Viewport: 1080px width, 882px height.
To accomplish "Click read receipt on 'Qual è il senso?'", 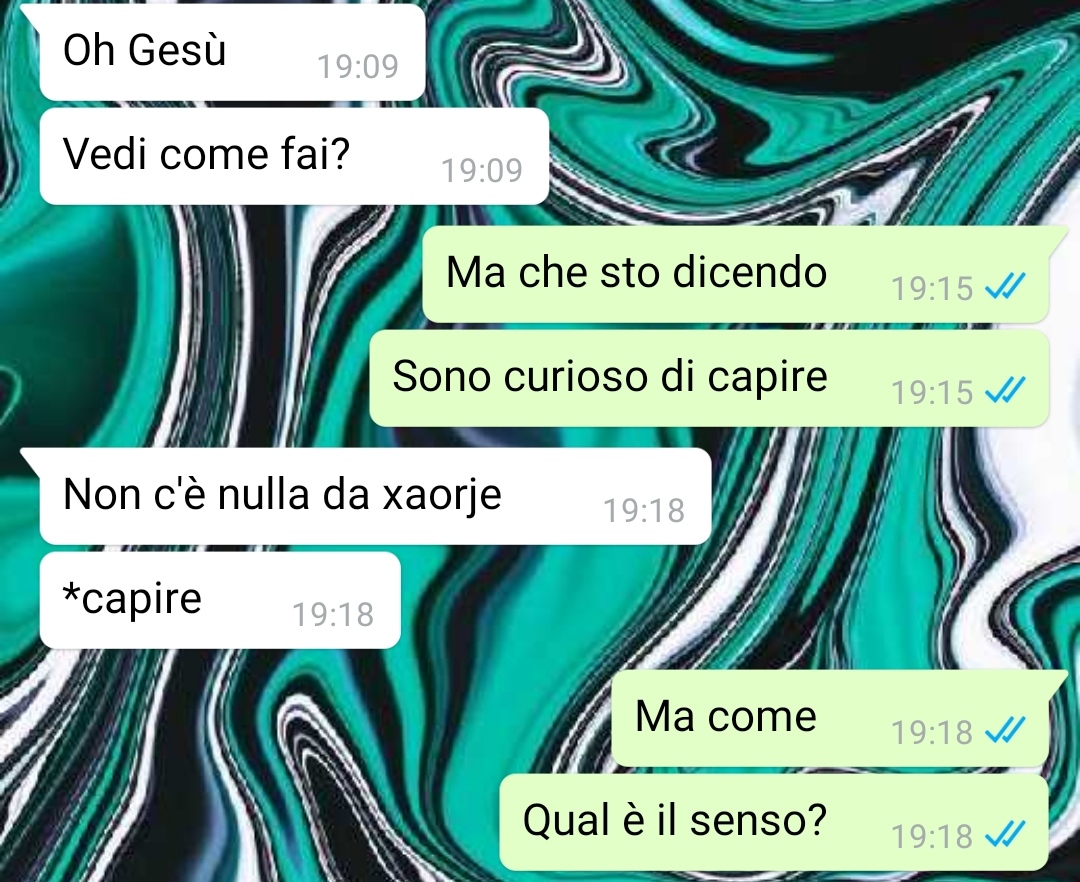I will 1006,834.
